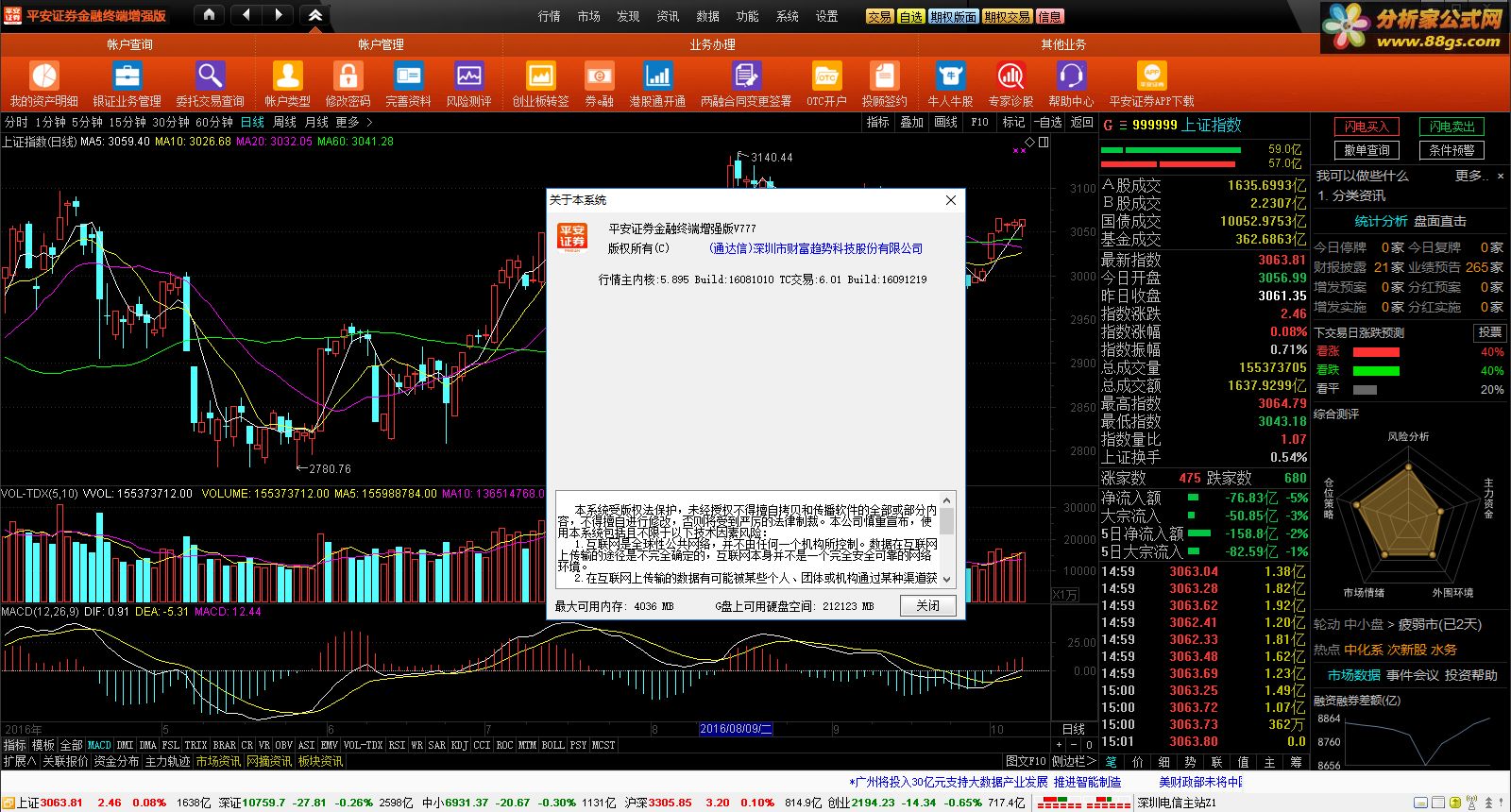Expand 更多.. in helper panel

tap(1471, 176)
